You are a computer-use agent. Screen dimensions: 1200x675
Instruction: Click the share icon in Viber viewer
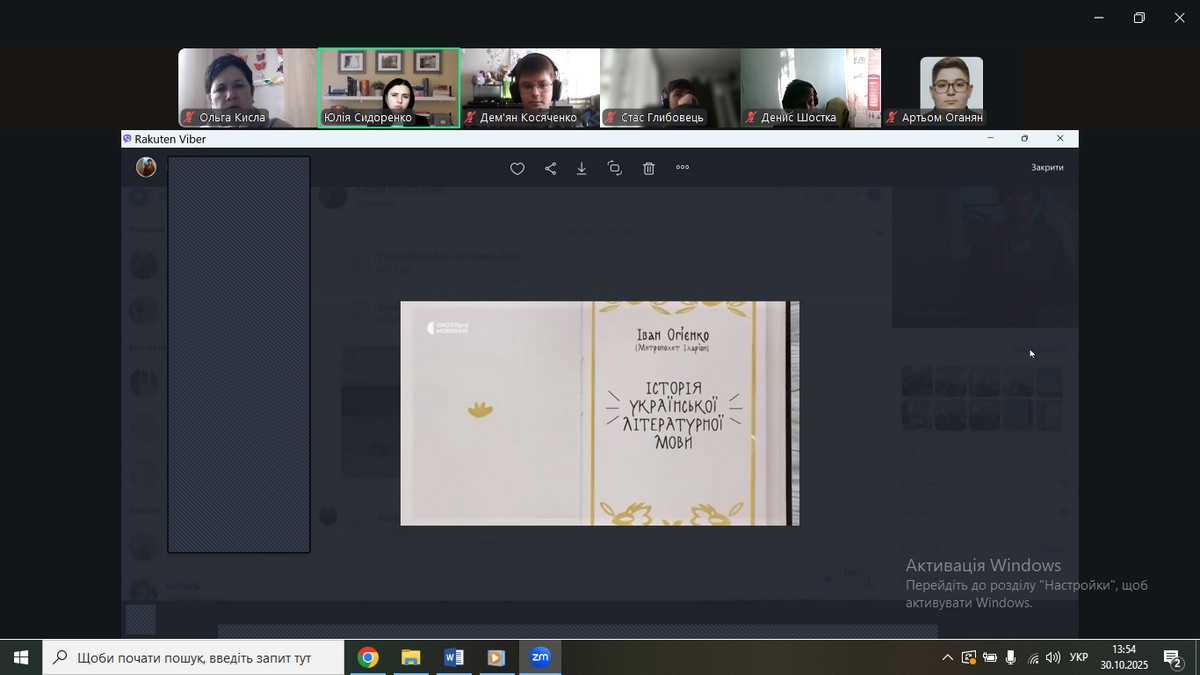tap(550, 169)
